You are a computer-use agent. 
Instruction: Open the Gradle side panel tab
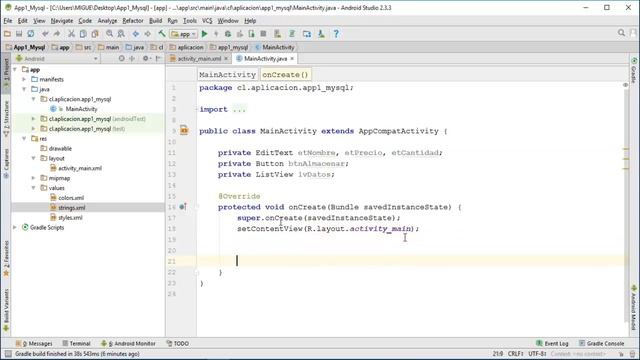pos(634,70)
